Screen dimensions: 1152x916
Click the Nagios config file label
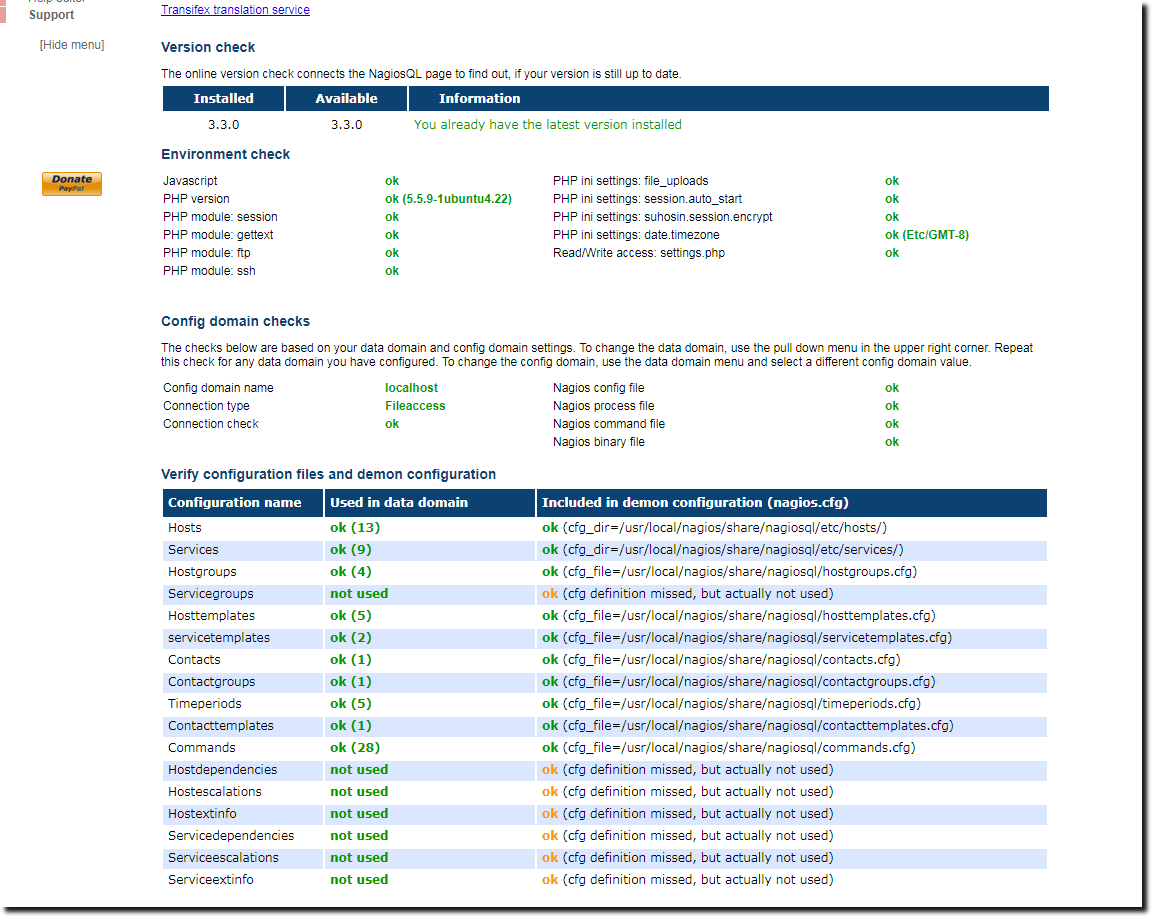pos(598,388)
